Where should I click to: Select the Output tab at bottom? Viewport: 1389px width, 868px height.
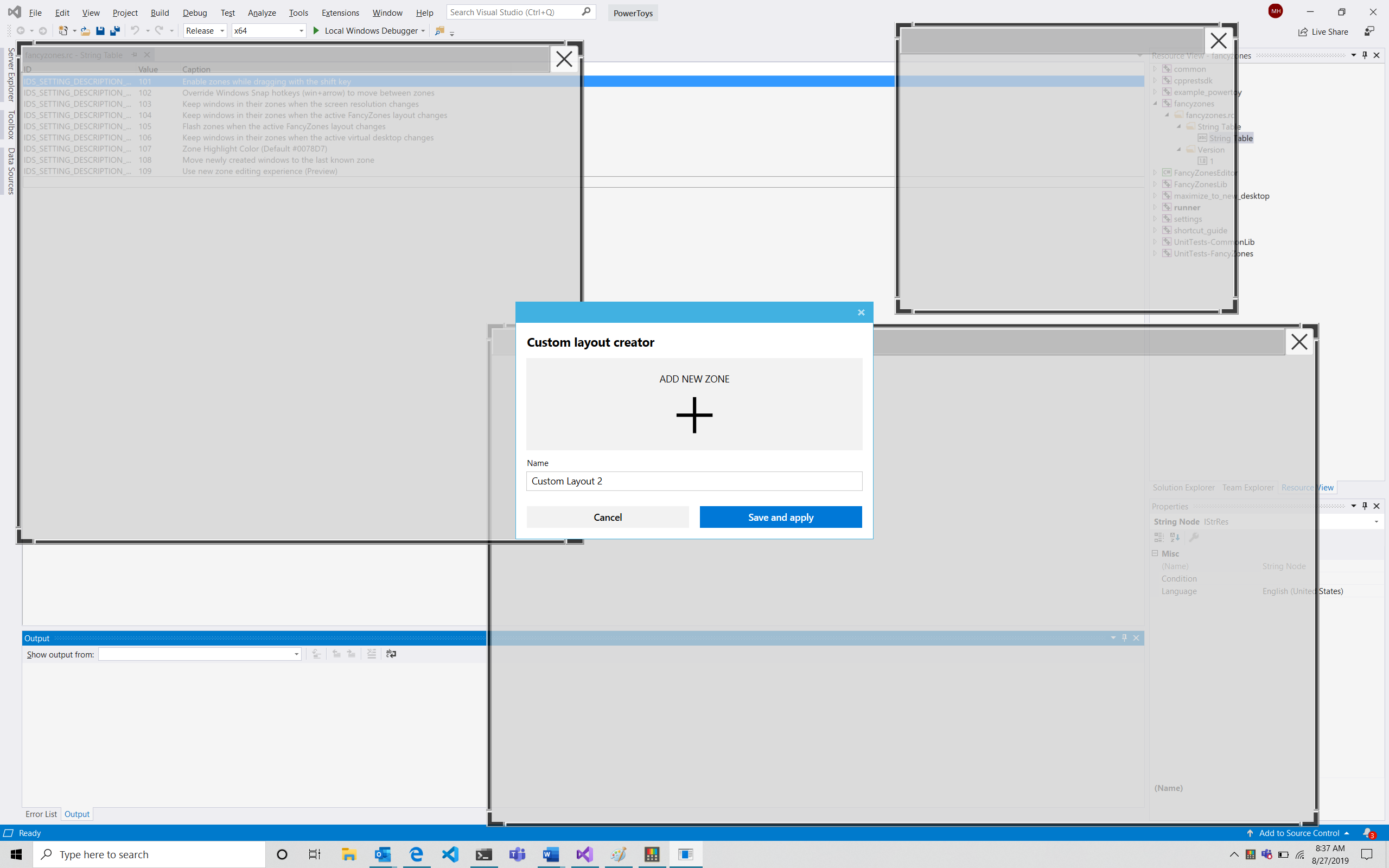click(x=77, y=814)
